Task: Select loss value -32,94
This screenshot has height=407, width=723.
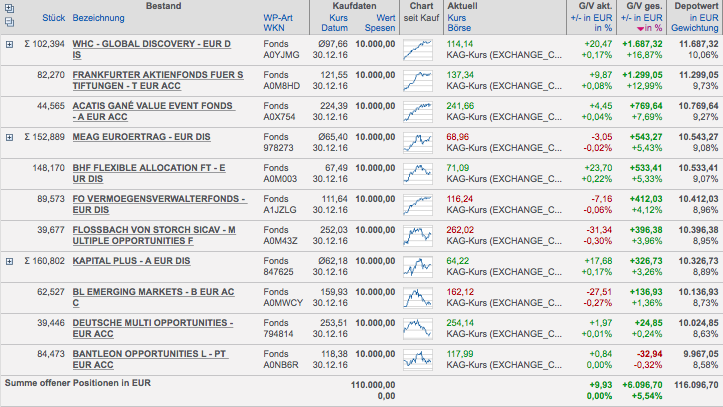Action: coord(649,354)
